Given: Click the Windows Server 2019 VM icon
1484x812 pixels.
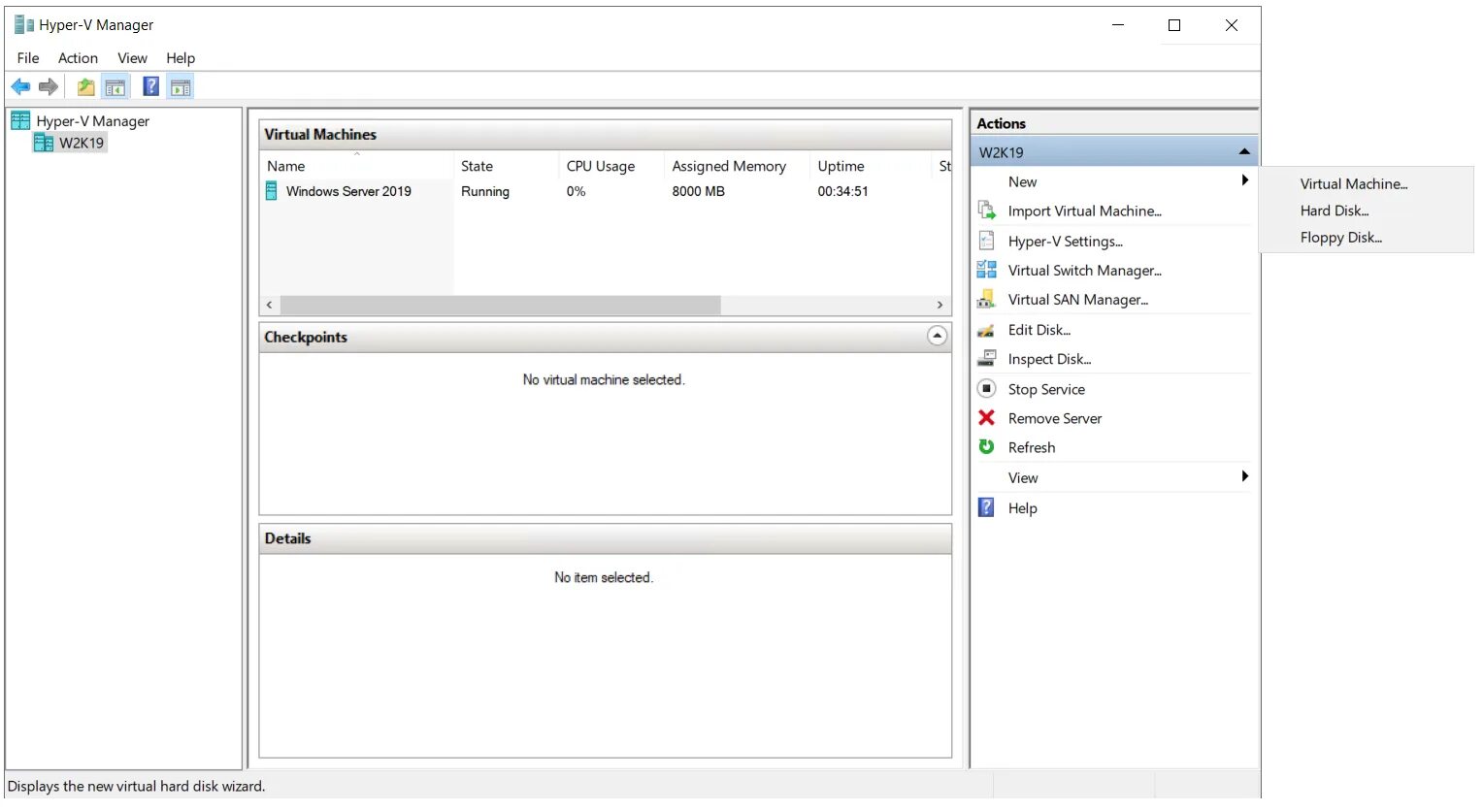Looking at the screenshot, I should [272, 191].
